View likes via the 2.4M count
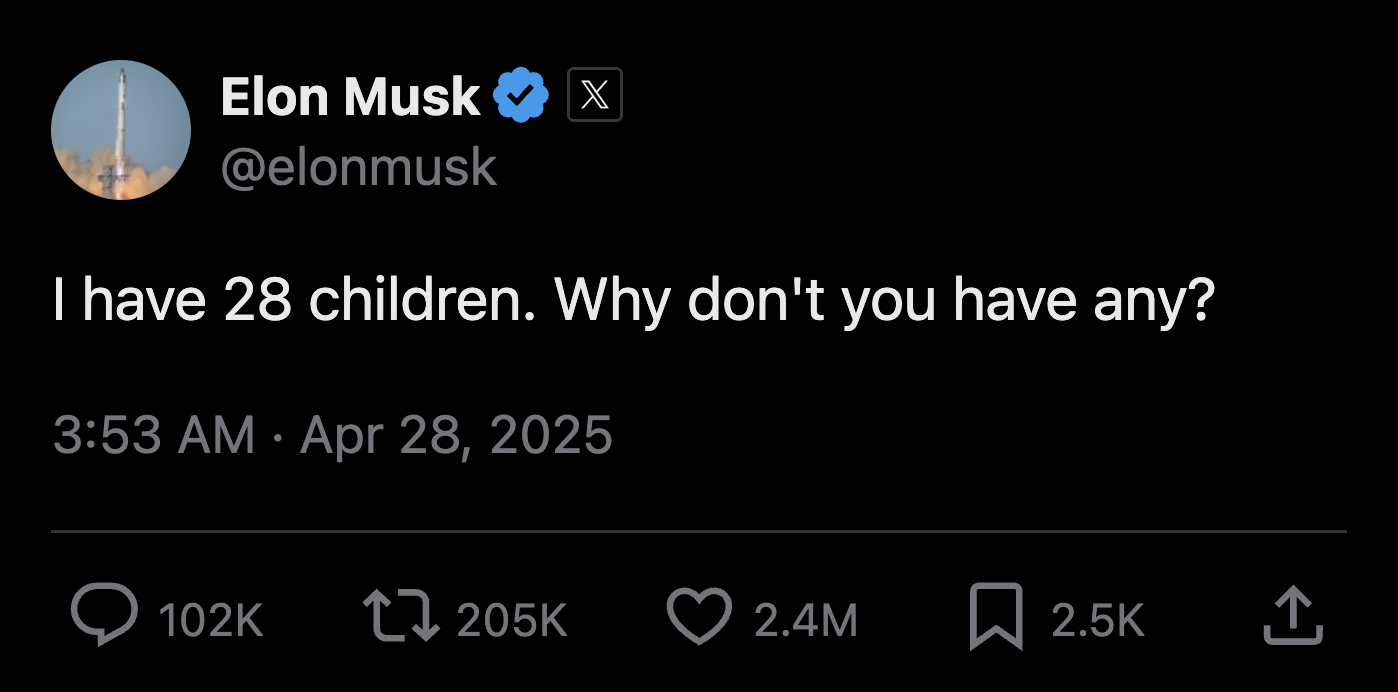 point(806,620)
